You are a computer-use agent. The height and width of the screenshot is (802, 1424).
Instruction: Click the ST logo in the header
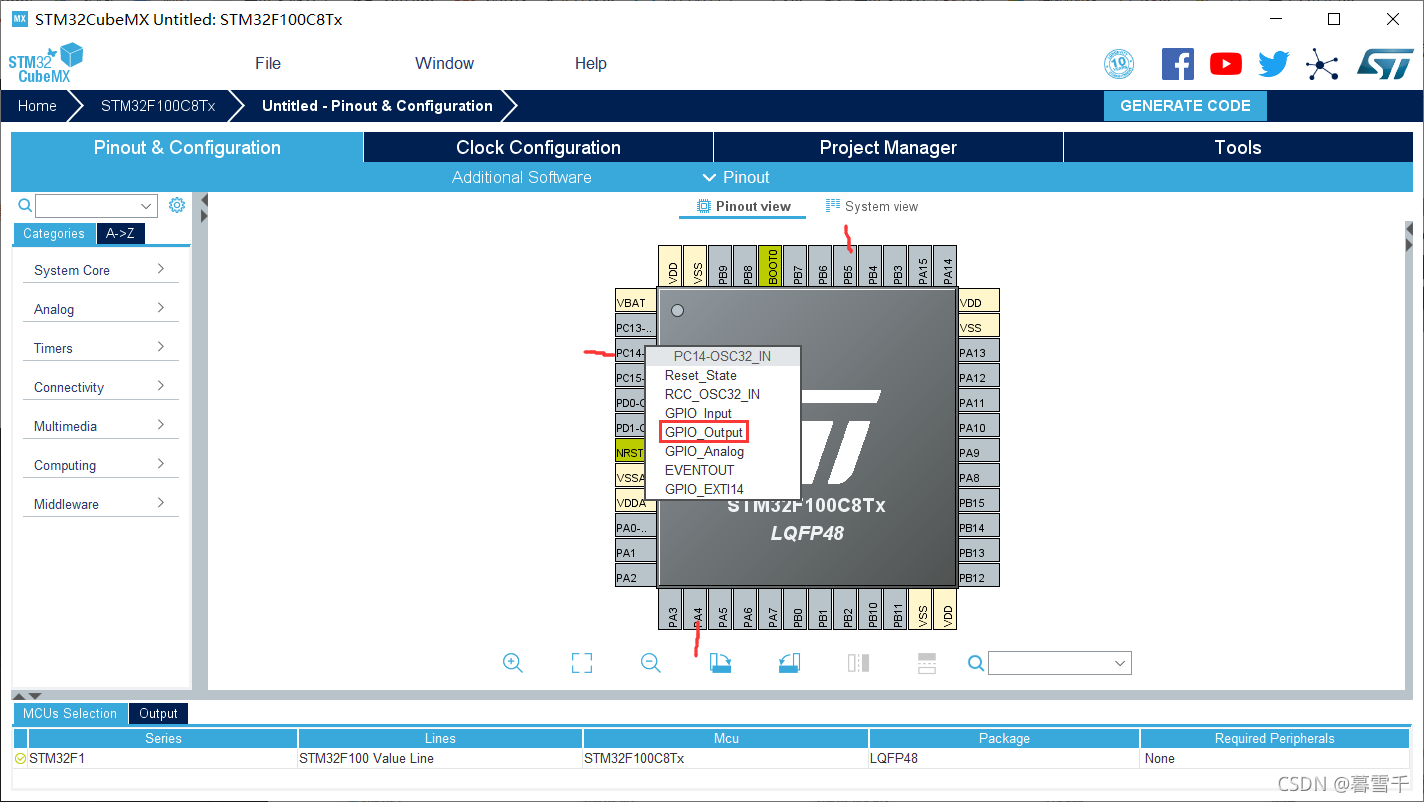(1384, 64)
